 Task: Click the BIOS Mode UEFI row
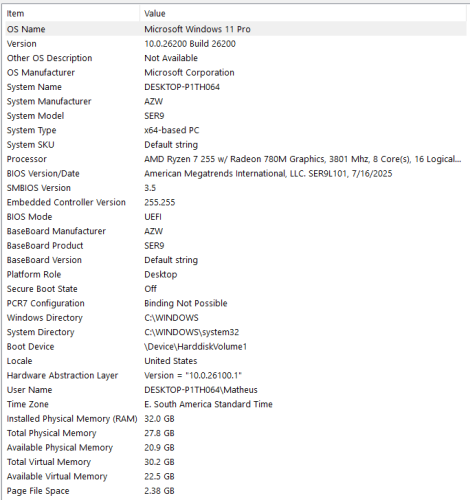click(236, 217)
